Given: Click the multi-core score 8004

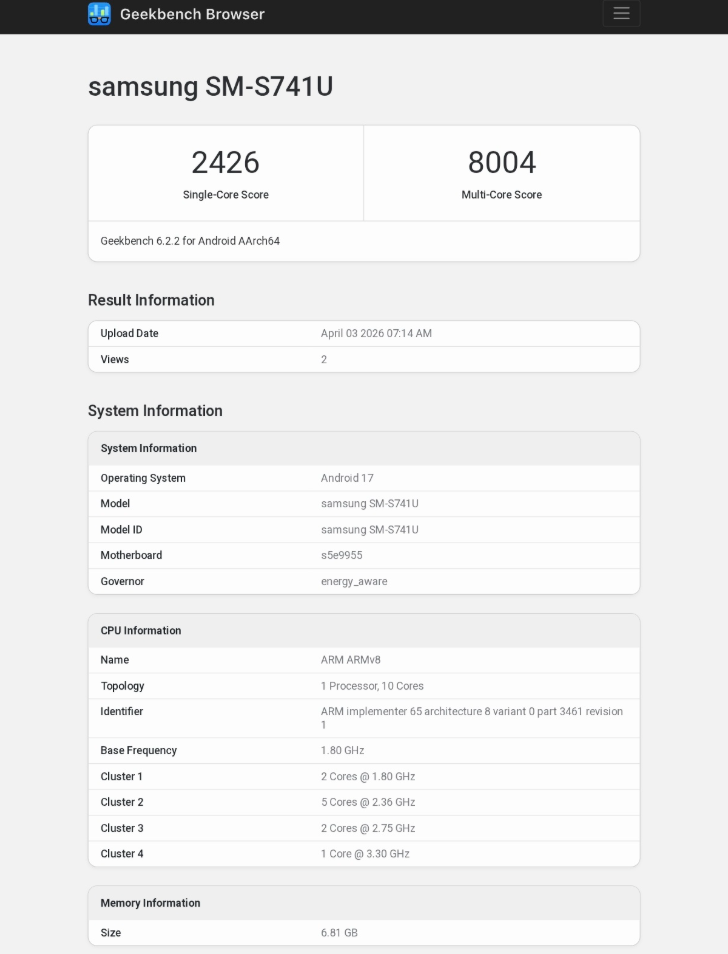Looking at the screenshot, I should (x=501, y=162).
